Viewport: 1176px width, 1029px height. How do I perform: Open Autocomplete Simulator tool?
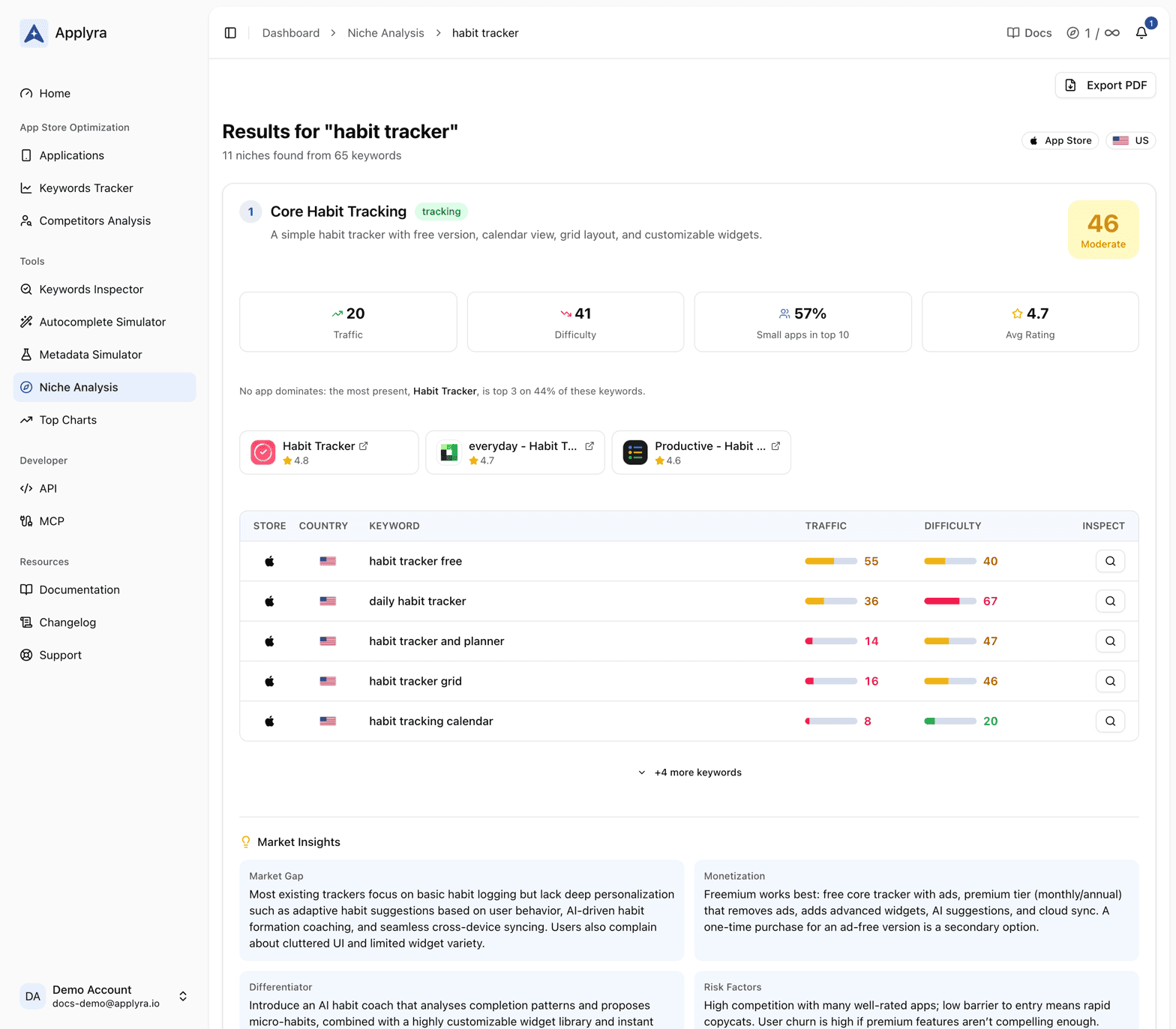104,322
